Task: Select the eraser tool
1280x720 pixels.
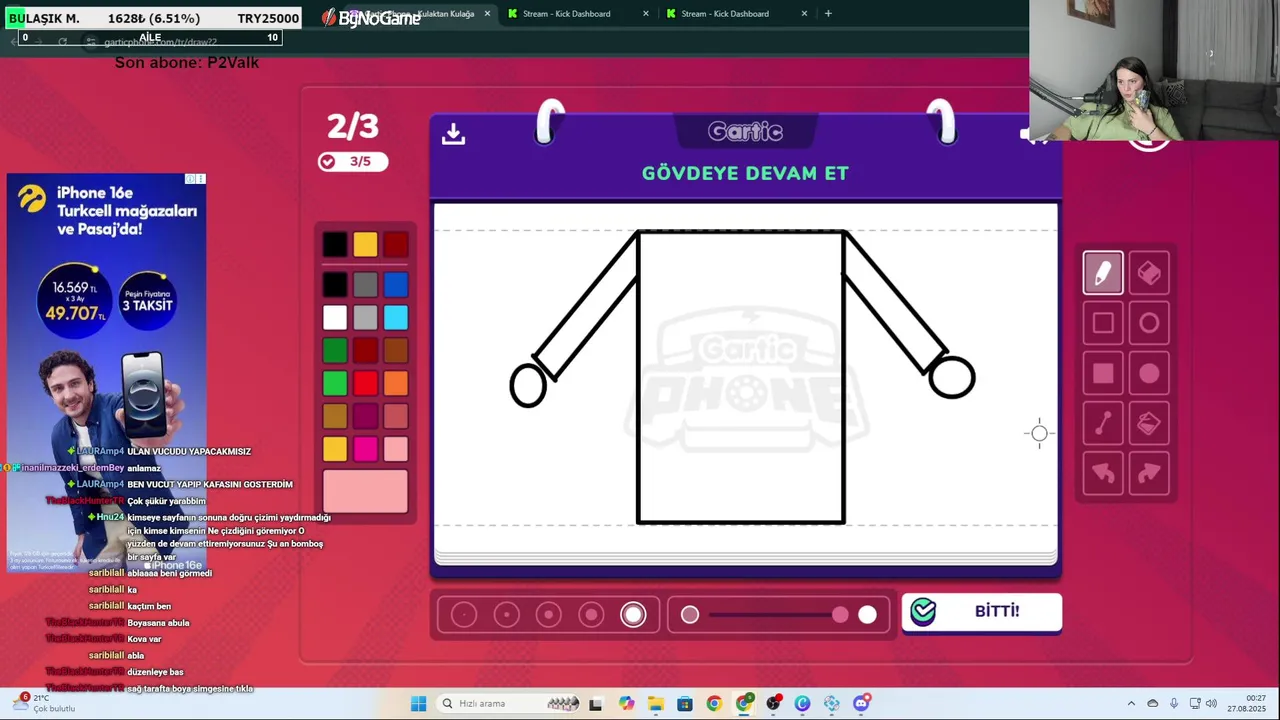Action: [1149, 273]
